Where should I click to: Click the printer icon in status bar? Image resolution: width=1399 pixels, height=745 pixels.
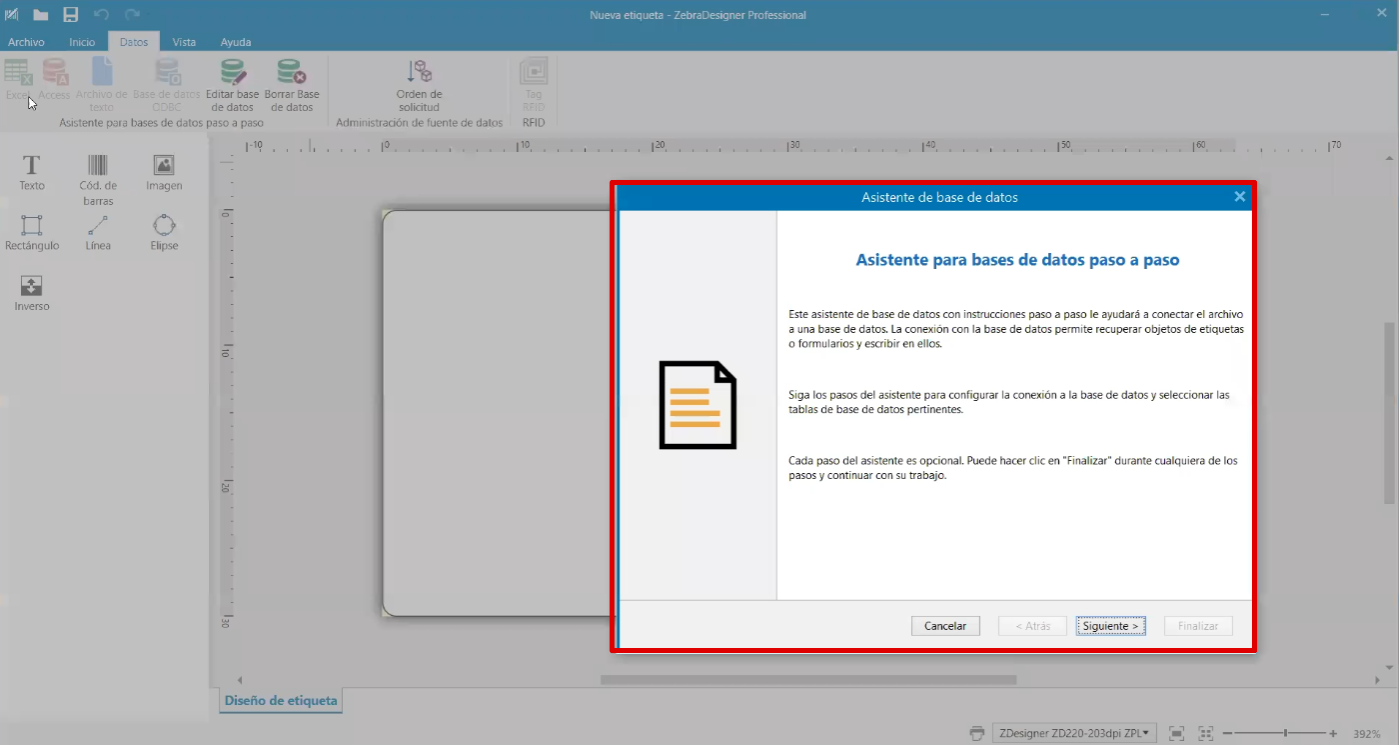pos(977,733)
